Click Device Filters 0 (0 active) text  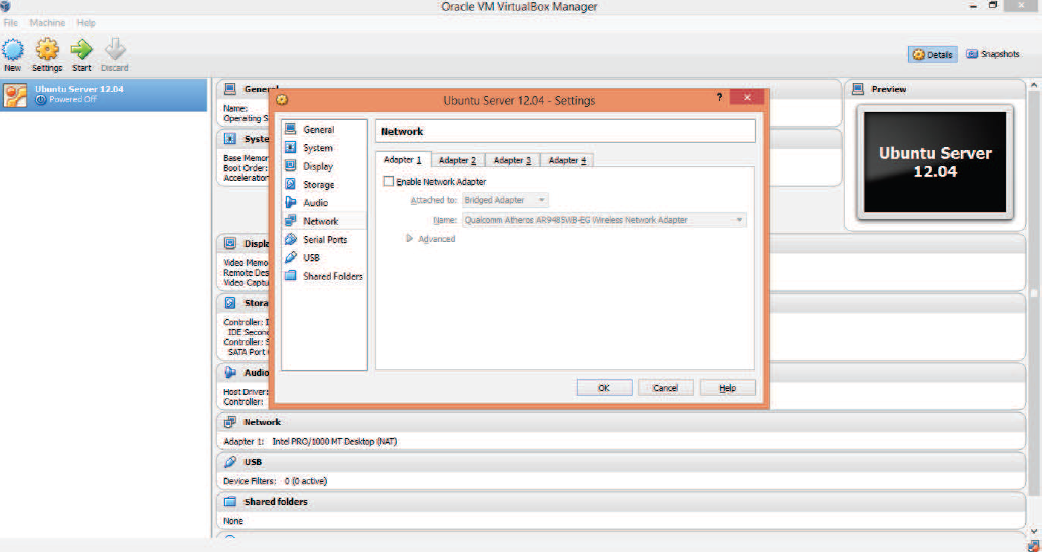pos(275,481)
